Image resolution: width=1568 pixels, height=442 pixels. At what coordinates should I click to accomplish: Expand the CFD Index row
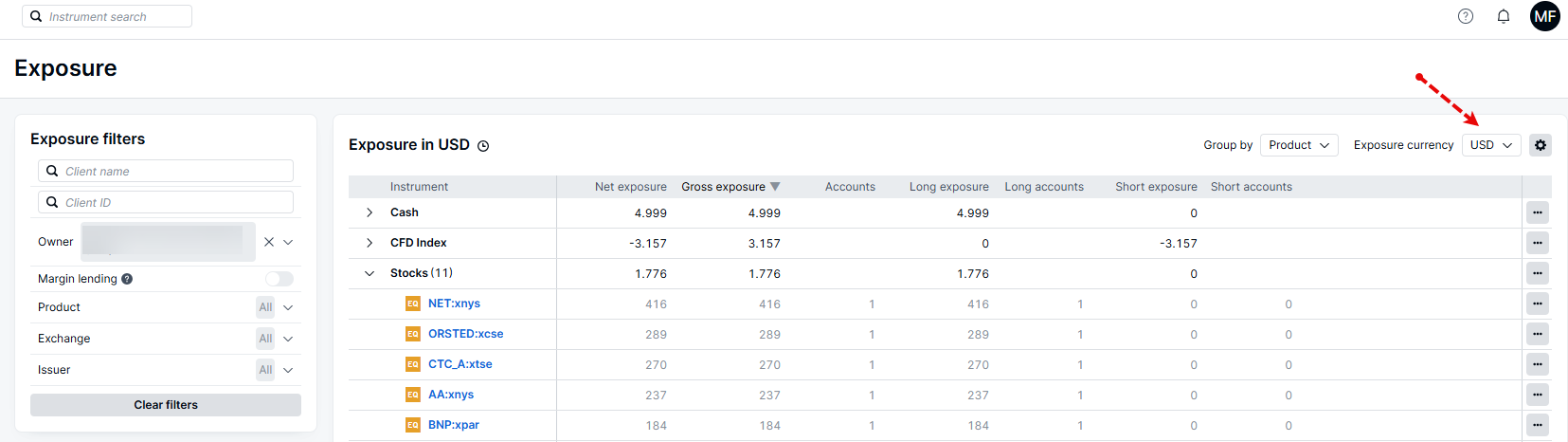click(x=369, y=243)
